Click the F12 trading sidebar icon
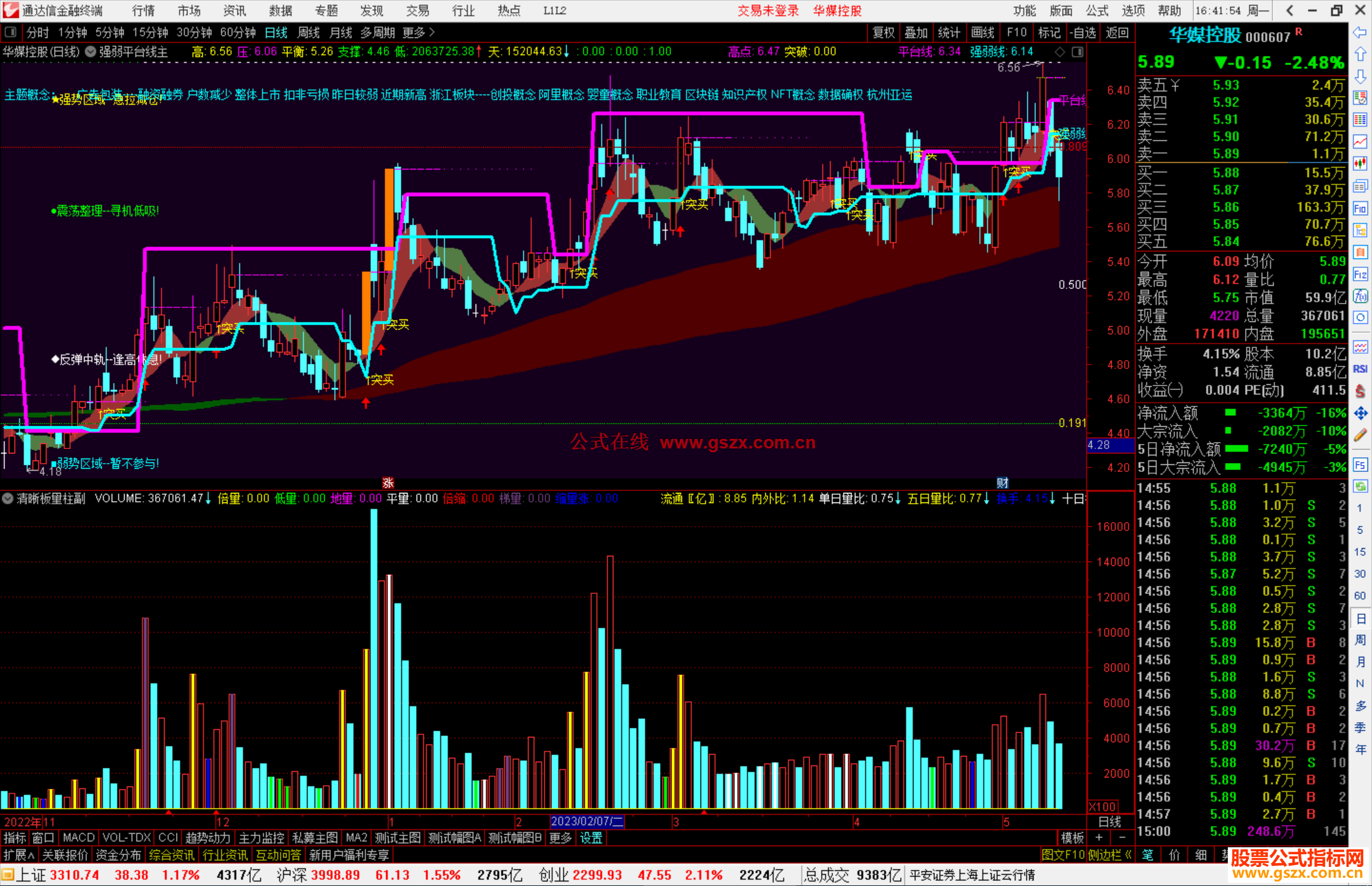The image size is (1372, 886). coord(1360,274)
